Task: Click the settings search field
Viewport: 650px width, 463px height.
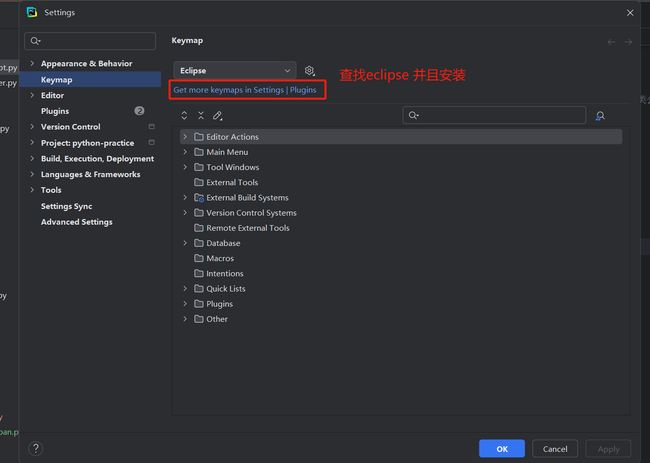Action: point(90,41)
